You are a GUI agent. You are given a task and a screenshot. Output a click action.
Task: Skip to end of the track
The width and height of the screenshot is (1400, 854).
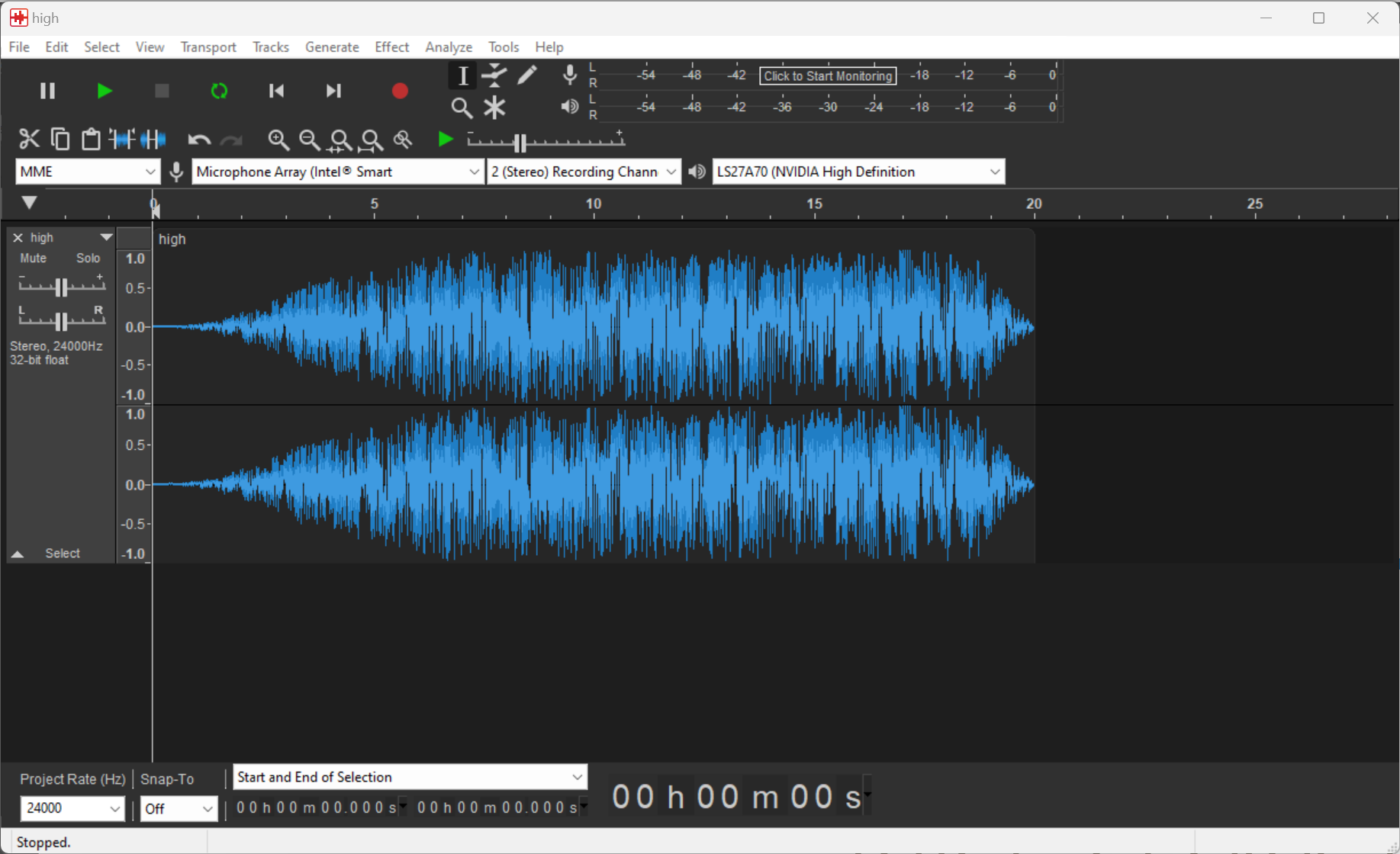pyautogui.click(x=333, y=91)
